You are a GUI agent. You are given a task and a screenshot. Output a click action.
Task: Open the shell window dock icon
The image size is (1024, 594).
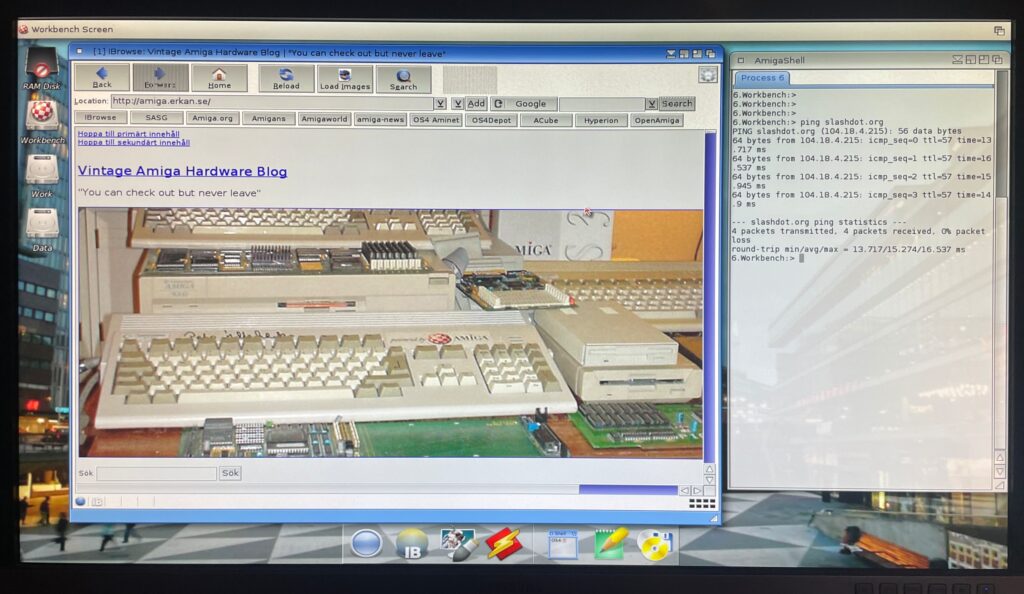tap(563, 545)
